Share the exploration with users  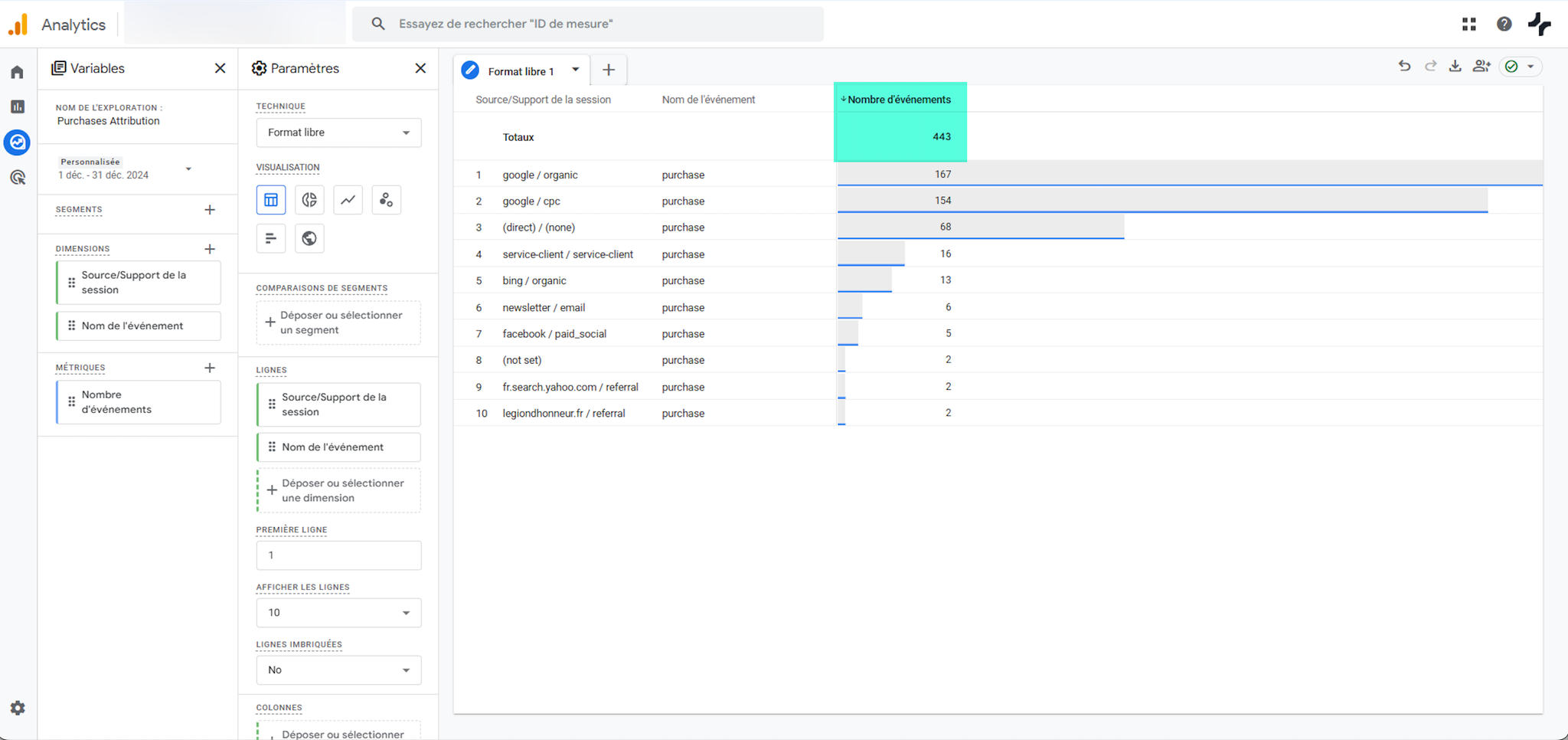click(1481, 67)
